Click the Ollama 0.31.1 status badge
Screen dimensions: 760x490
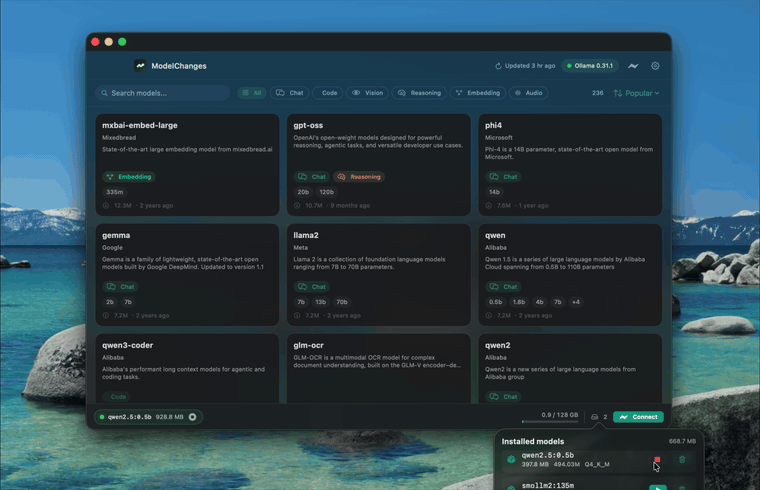[x=590, y=66]
